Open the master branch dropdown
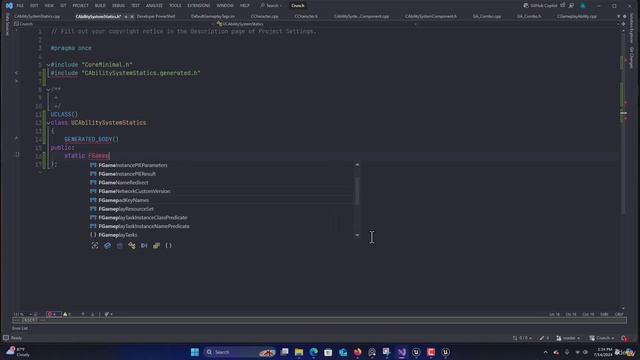640x360 pixels. pyautogui.click(x=568, y=338)
